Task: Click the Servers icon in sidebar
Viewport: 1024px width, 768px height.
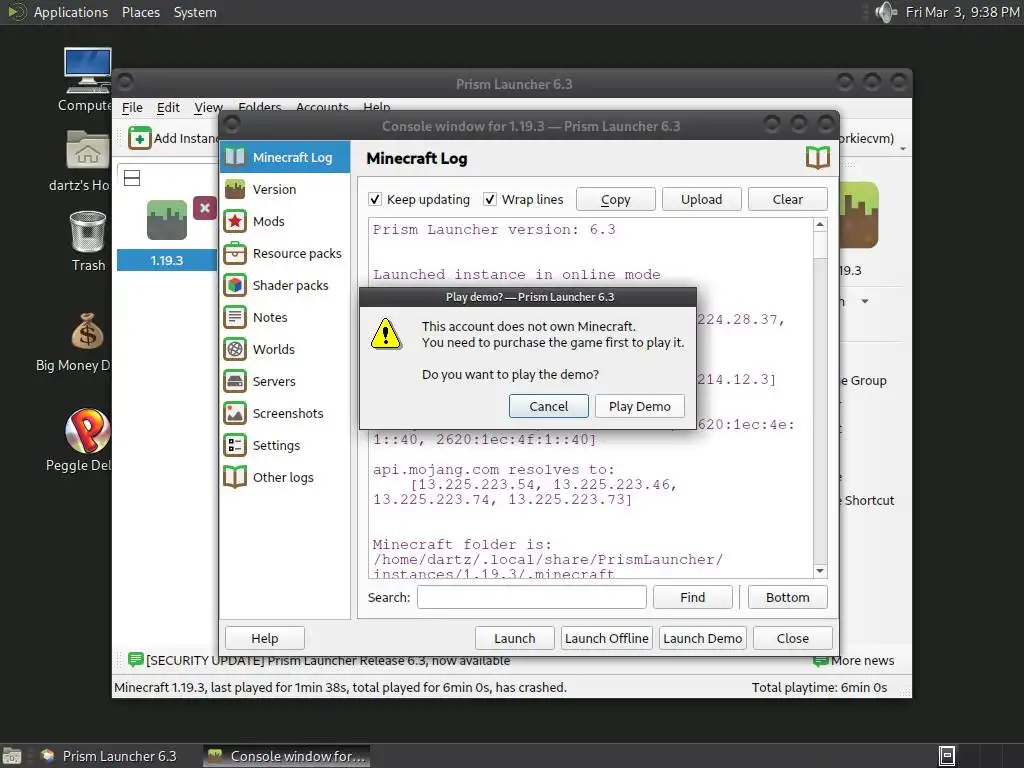Action: click(234, 381)
